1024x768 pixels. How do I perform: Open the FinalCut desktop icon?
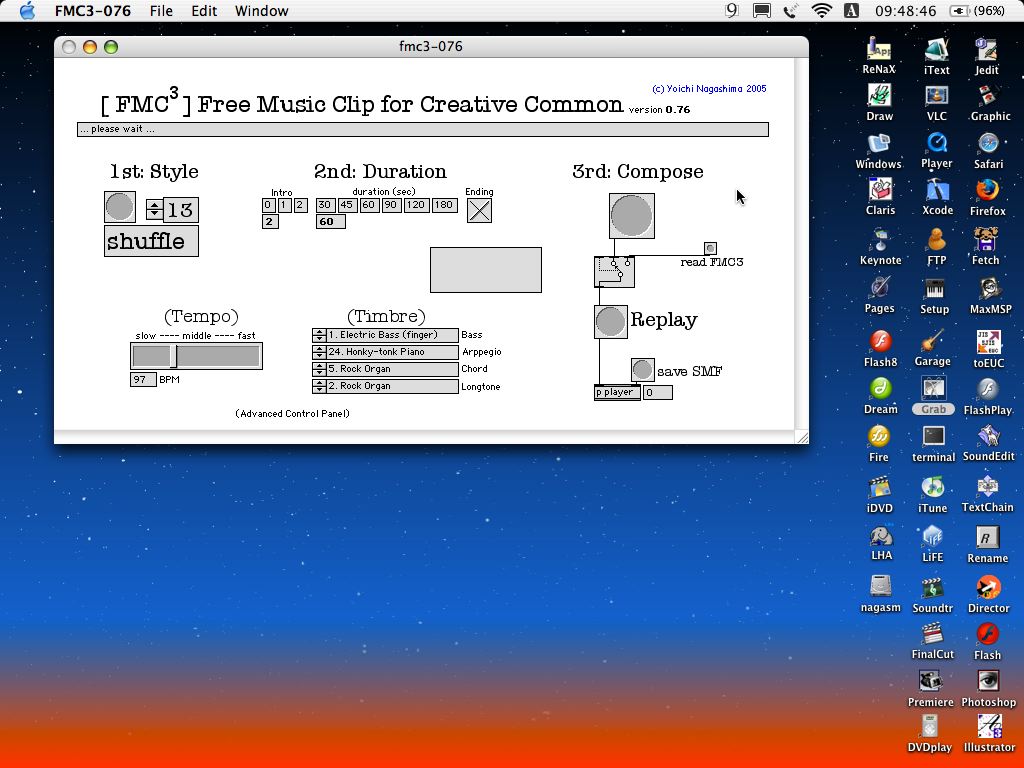[933, 641]
